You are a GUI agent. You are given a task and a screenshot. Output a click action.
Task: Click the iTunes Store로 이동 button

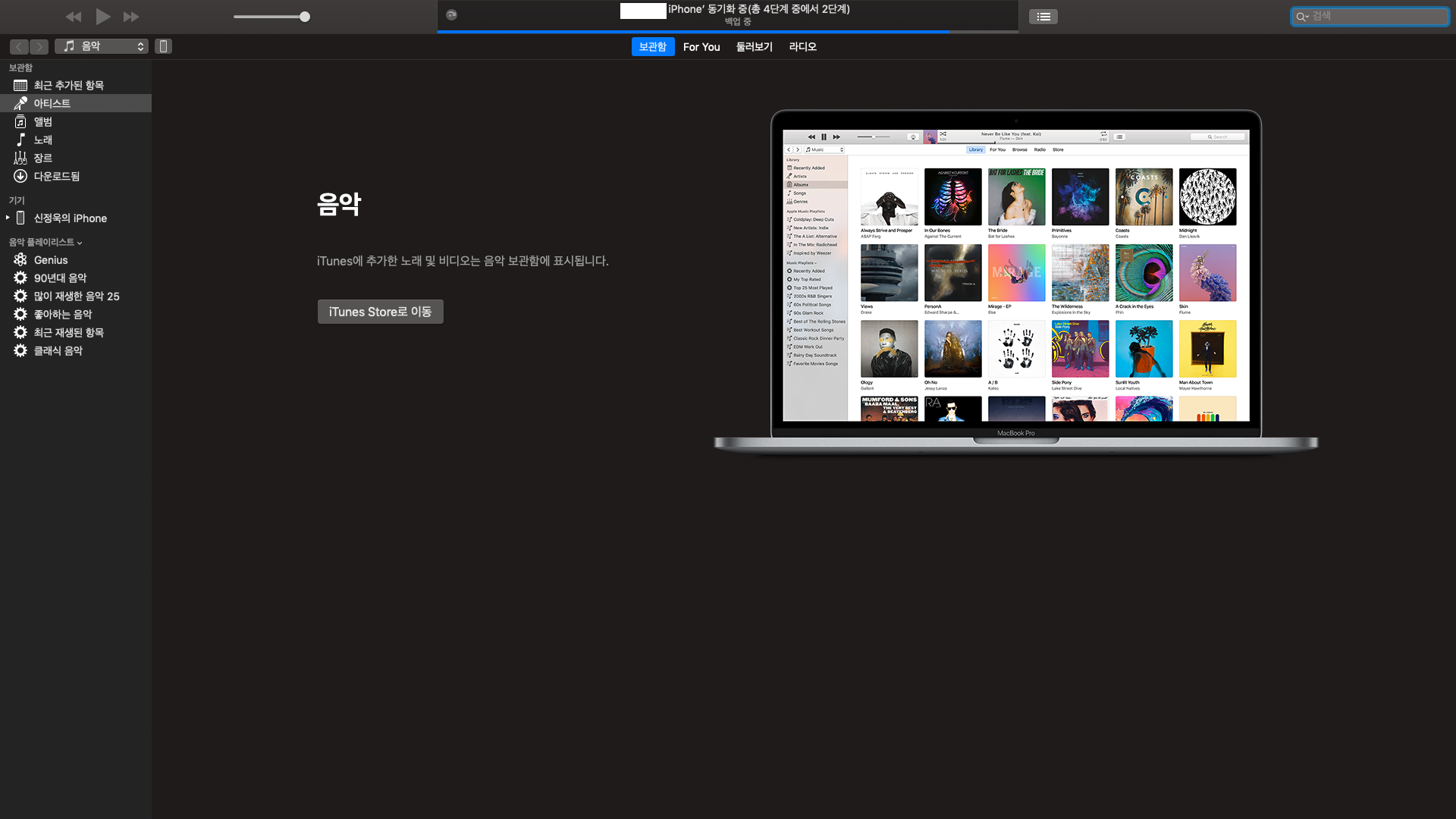380,312
